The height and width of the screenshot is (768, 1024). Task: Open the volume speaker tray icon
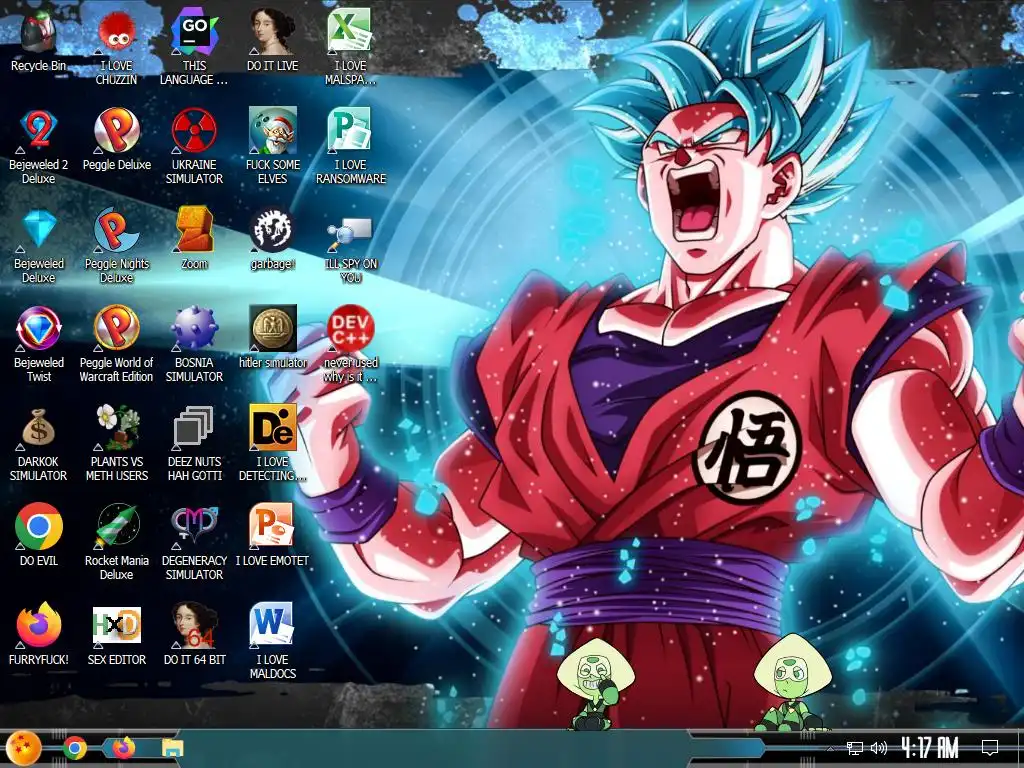coord(878,748)
